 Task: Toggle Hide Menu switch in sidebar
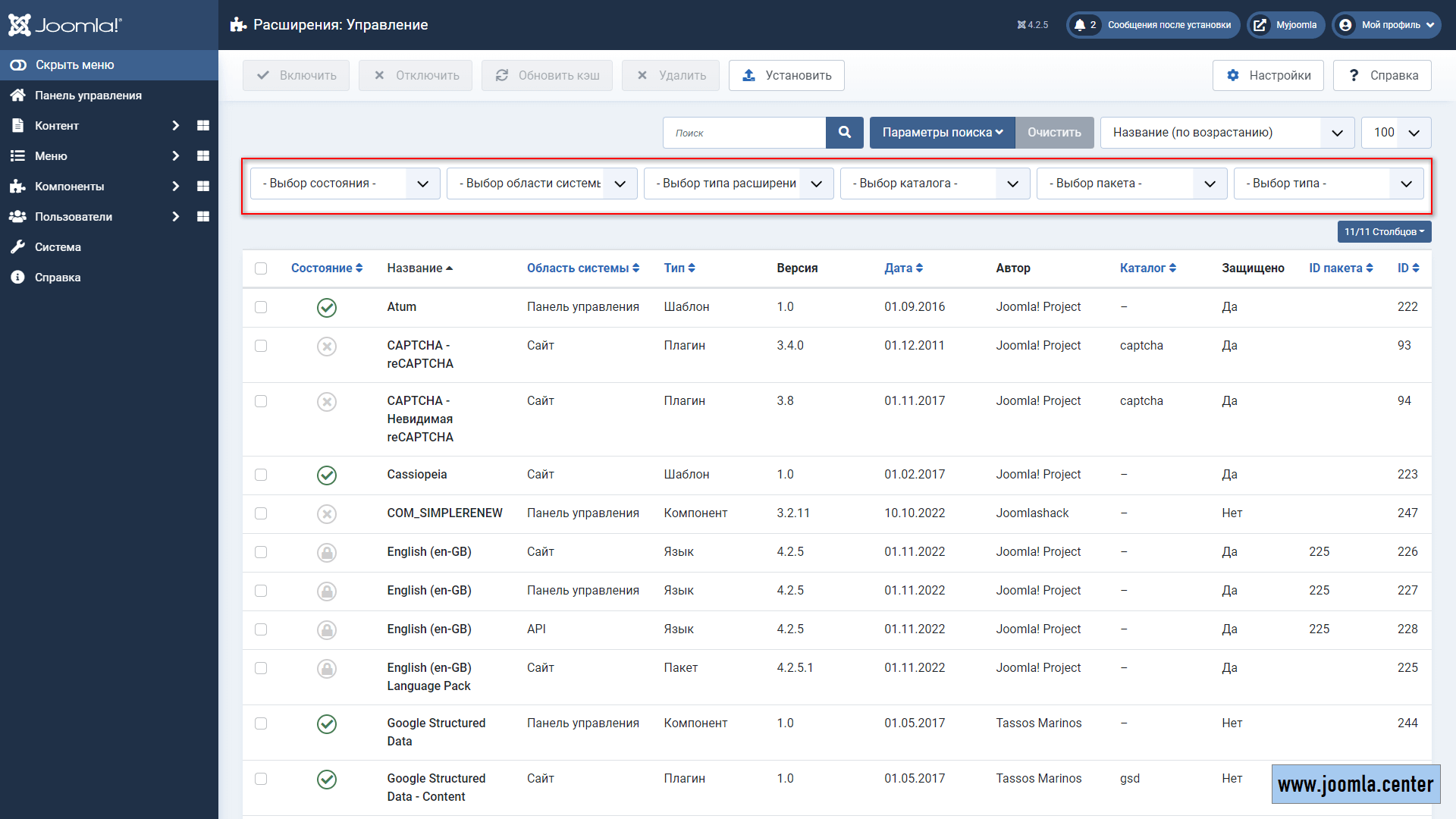(18, 65)
